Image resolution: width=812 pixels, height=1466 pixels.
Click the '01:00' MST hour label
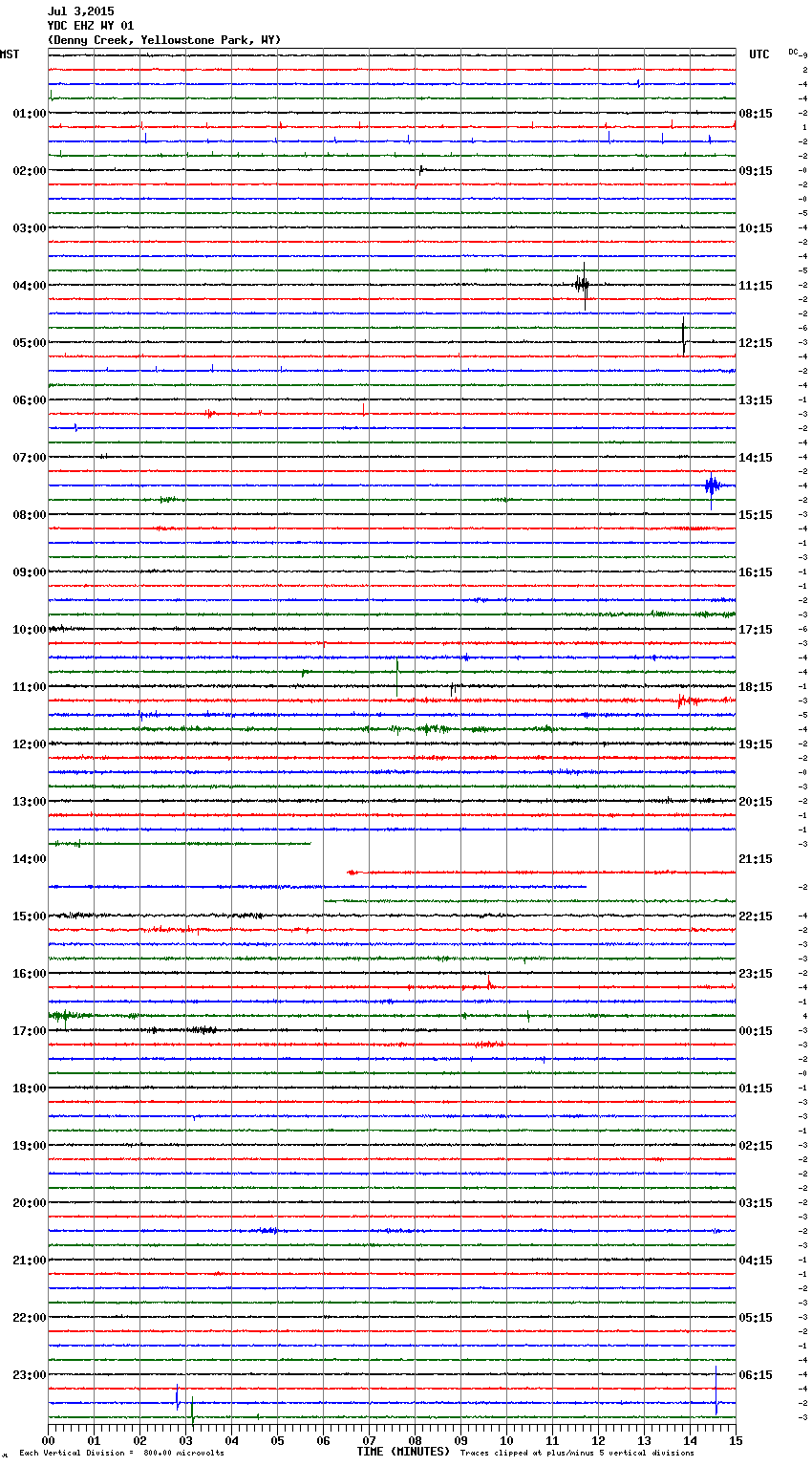30,114
